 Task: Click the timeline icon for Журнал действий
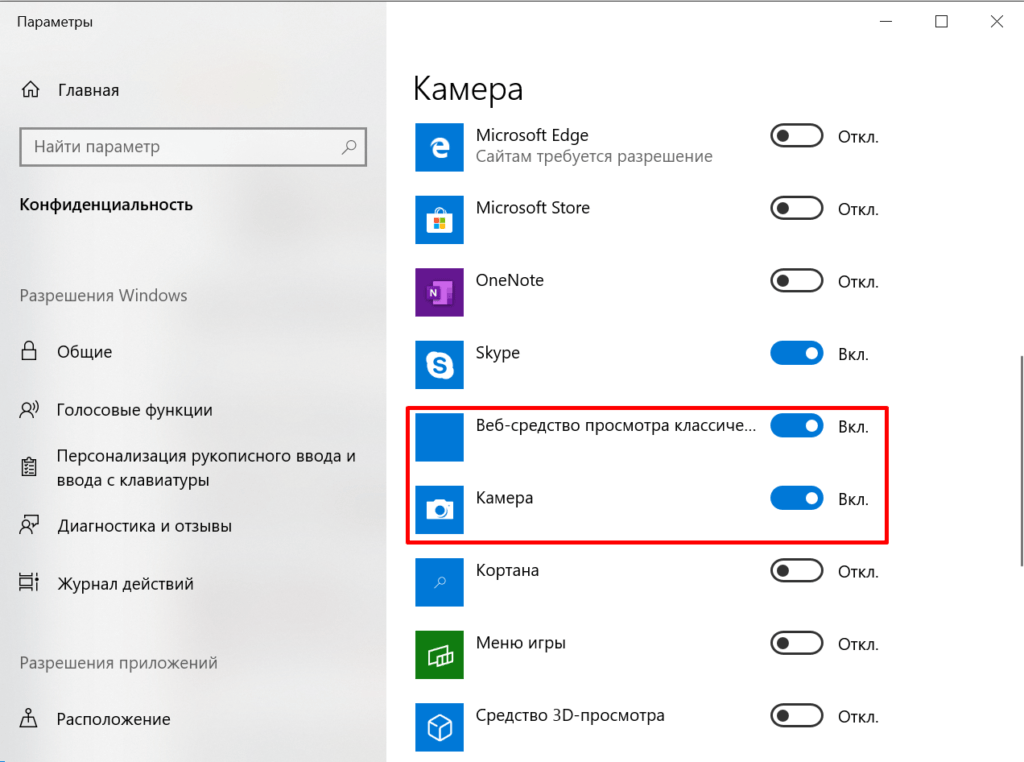(29, 582)
